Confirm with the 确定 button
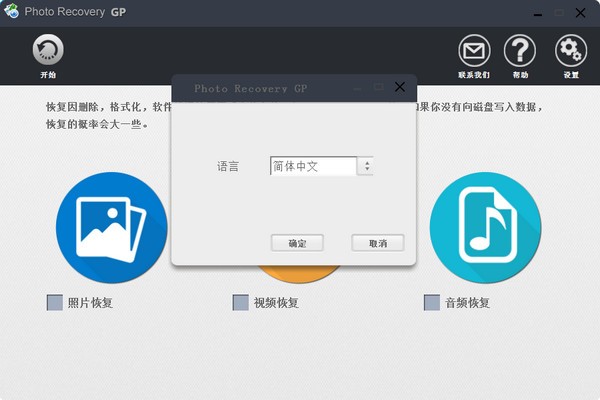 click(x=297, y=243)
